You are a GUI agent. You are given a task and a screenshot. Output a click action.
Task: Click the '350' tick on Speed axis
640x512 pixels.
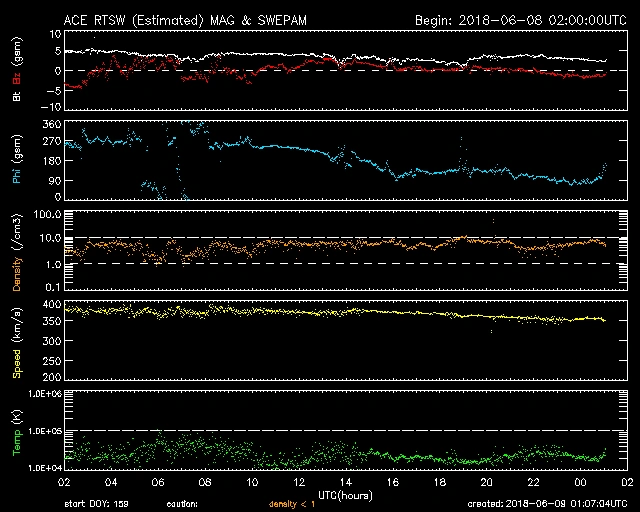52,321
